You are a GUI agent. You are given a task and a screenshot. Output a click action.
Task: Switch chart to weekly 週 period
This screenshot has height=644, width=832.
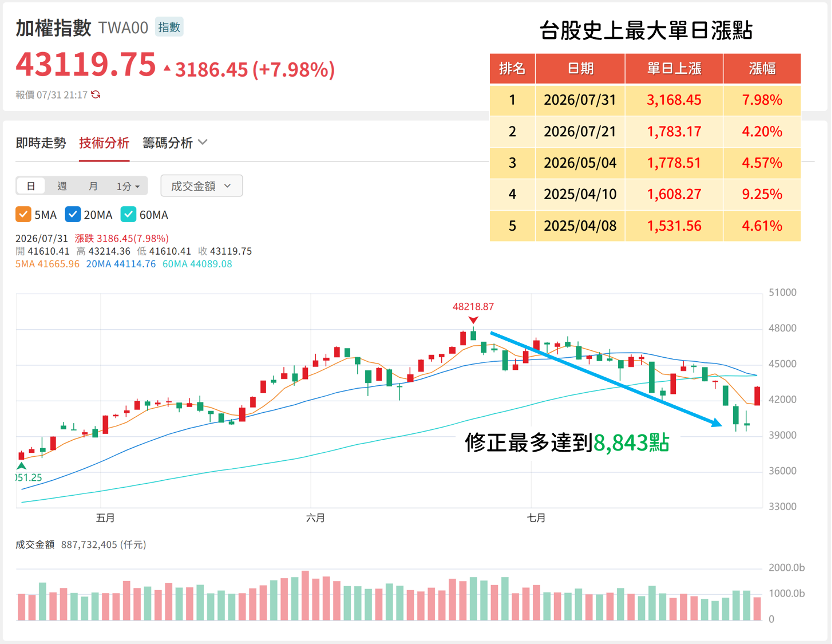[62, 186]
